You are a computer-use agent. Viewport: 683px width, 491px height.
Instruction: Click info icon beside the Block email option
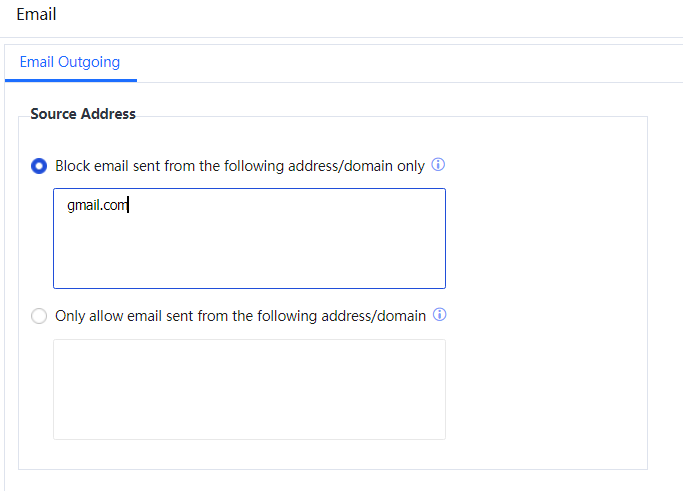click(x=438, y=165)
